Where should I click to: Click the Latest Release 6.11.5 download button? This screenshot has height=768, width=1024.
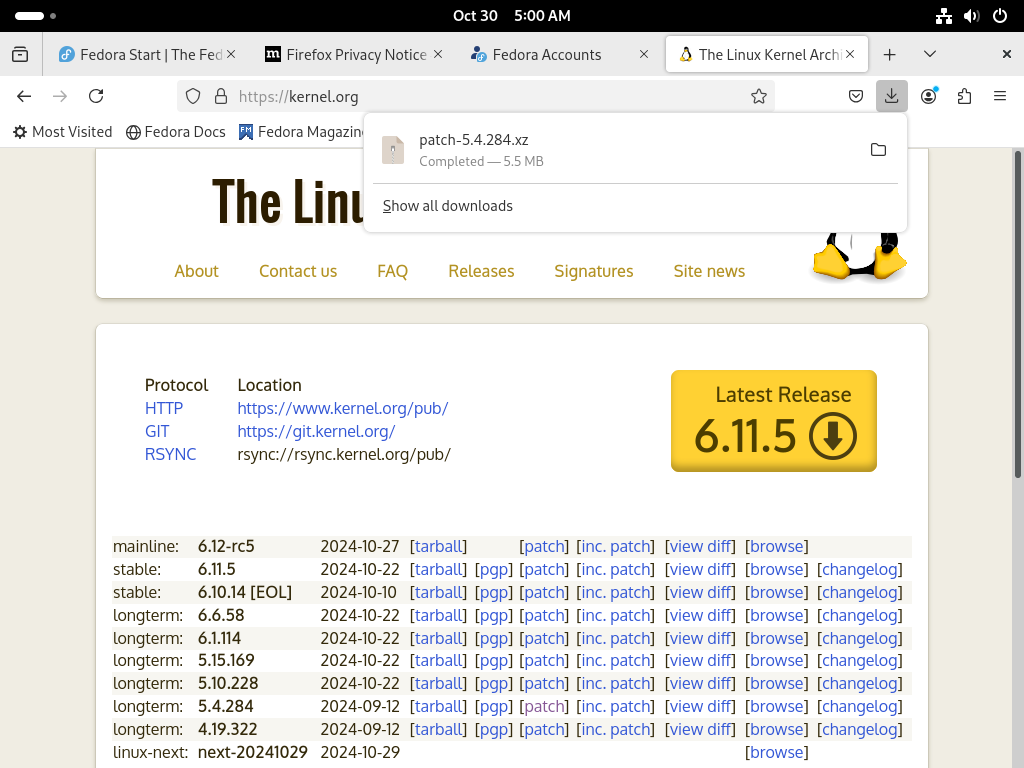tap(774, 421)
